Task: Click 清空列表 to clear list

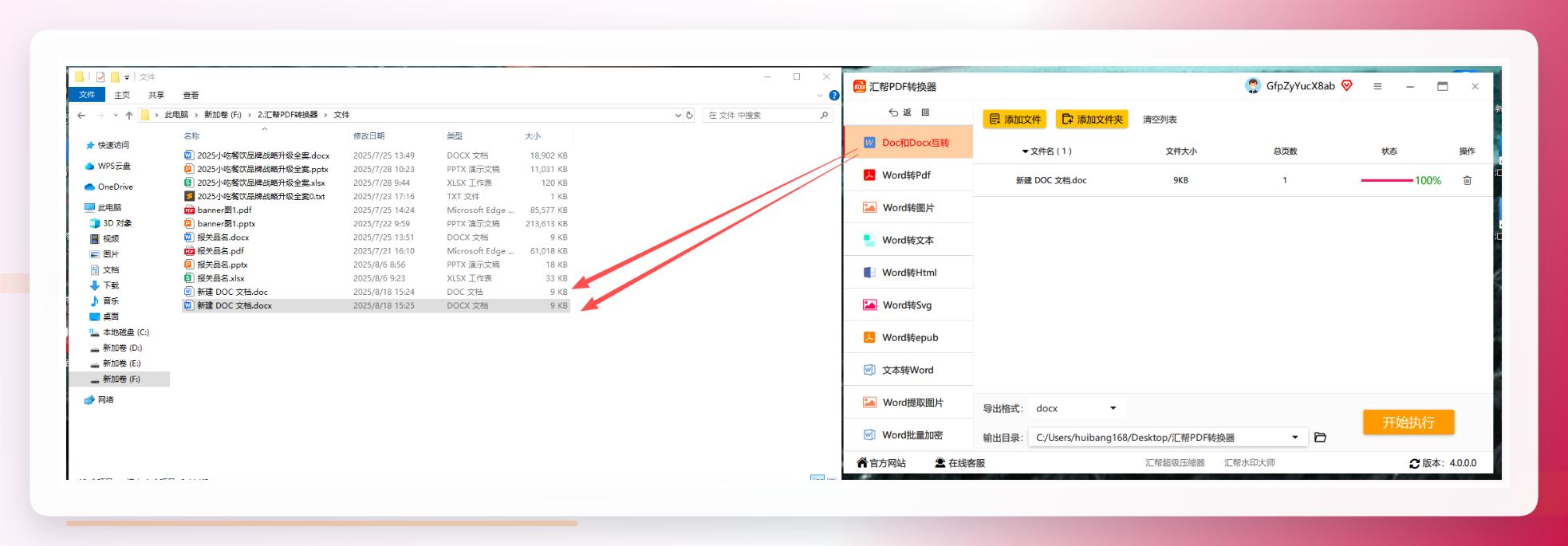Action: point(1160,120)
